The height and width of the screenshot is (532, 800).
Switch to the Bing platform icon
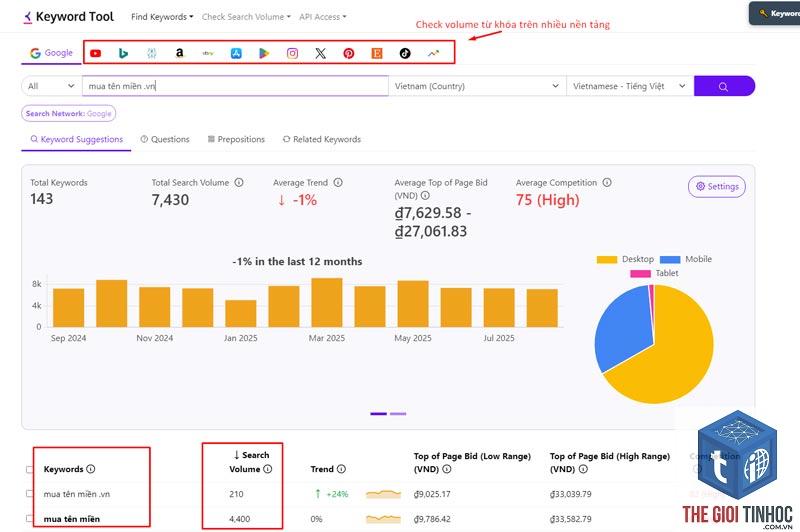[x=123, y=53]
